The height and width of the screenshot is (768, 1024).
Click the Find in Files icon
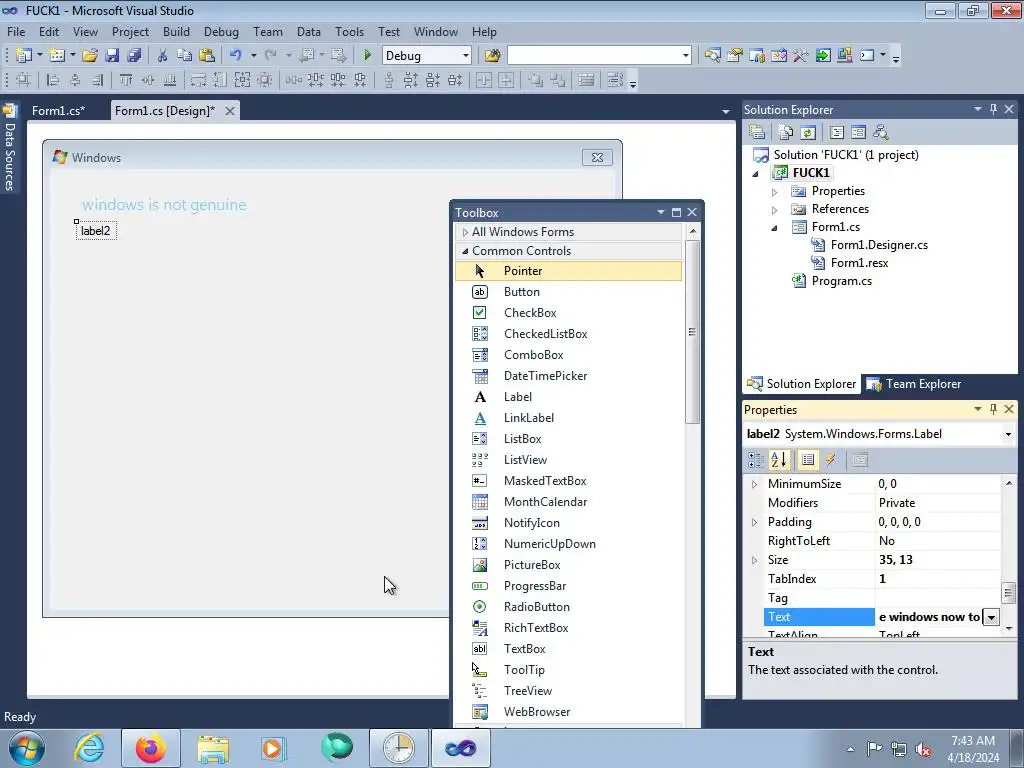coord(492,56)
